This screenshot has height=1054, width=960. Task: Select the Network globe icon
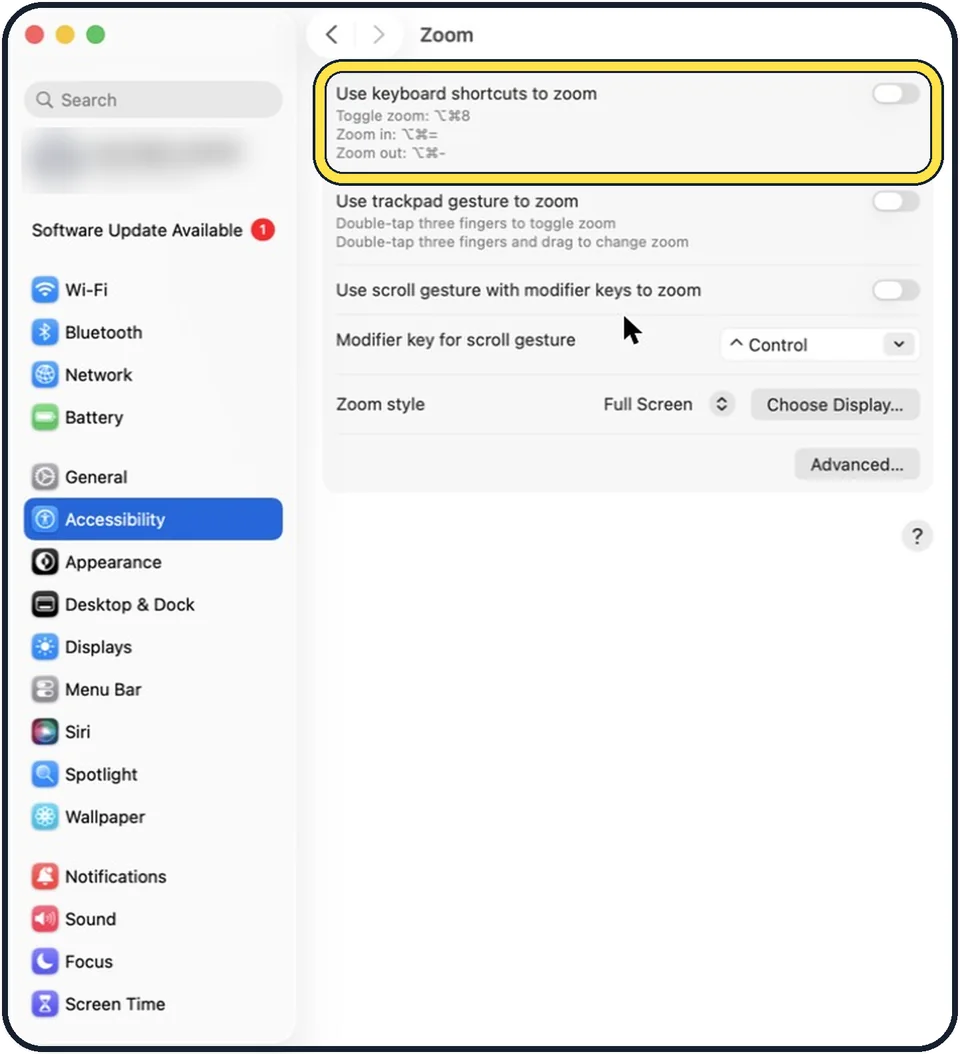click(45, 374)
